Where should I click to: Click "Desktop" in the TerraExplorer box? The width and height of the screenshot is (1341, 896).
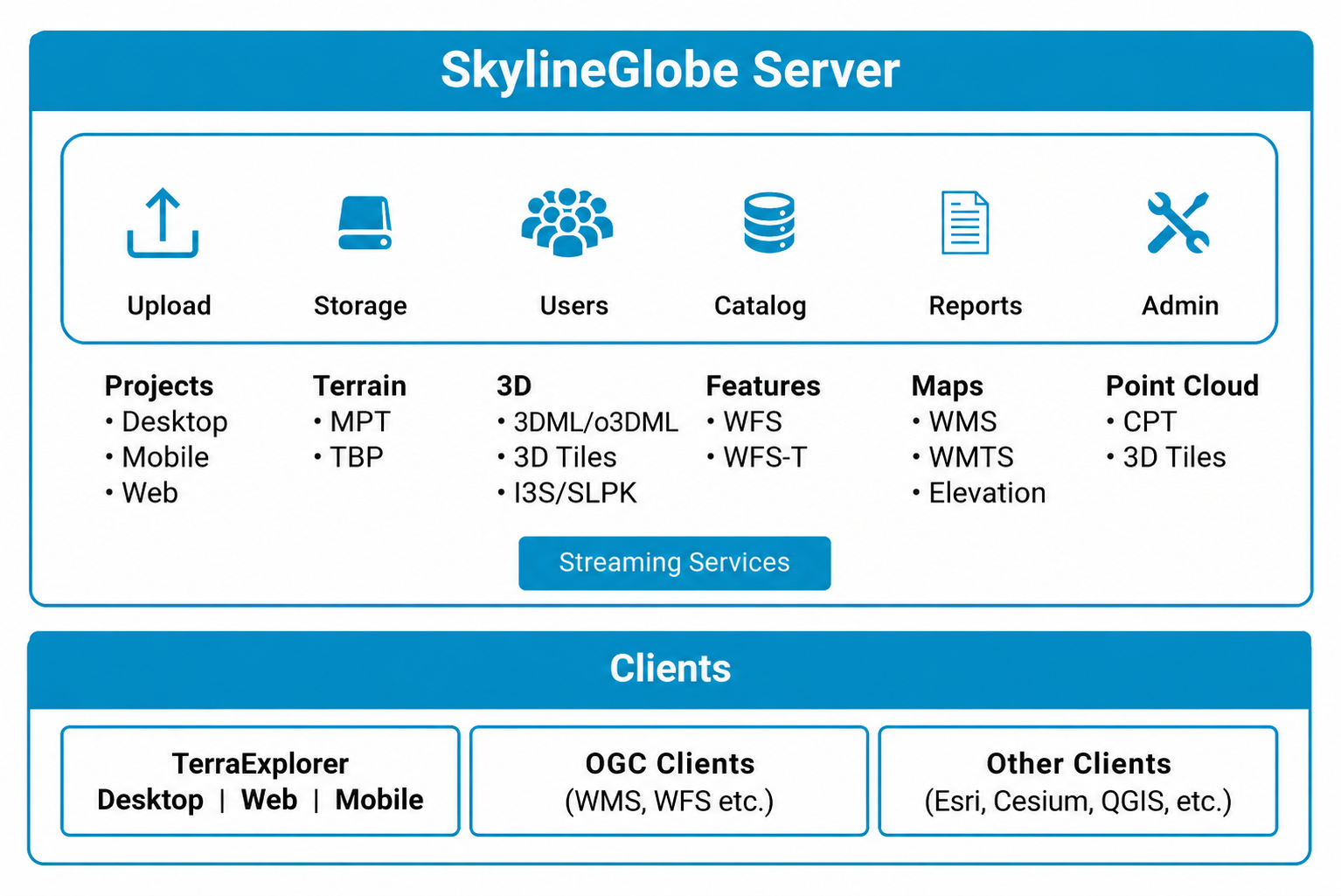pos(150,800)
